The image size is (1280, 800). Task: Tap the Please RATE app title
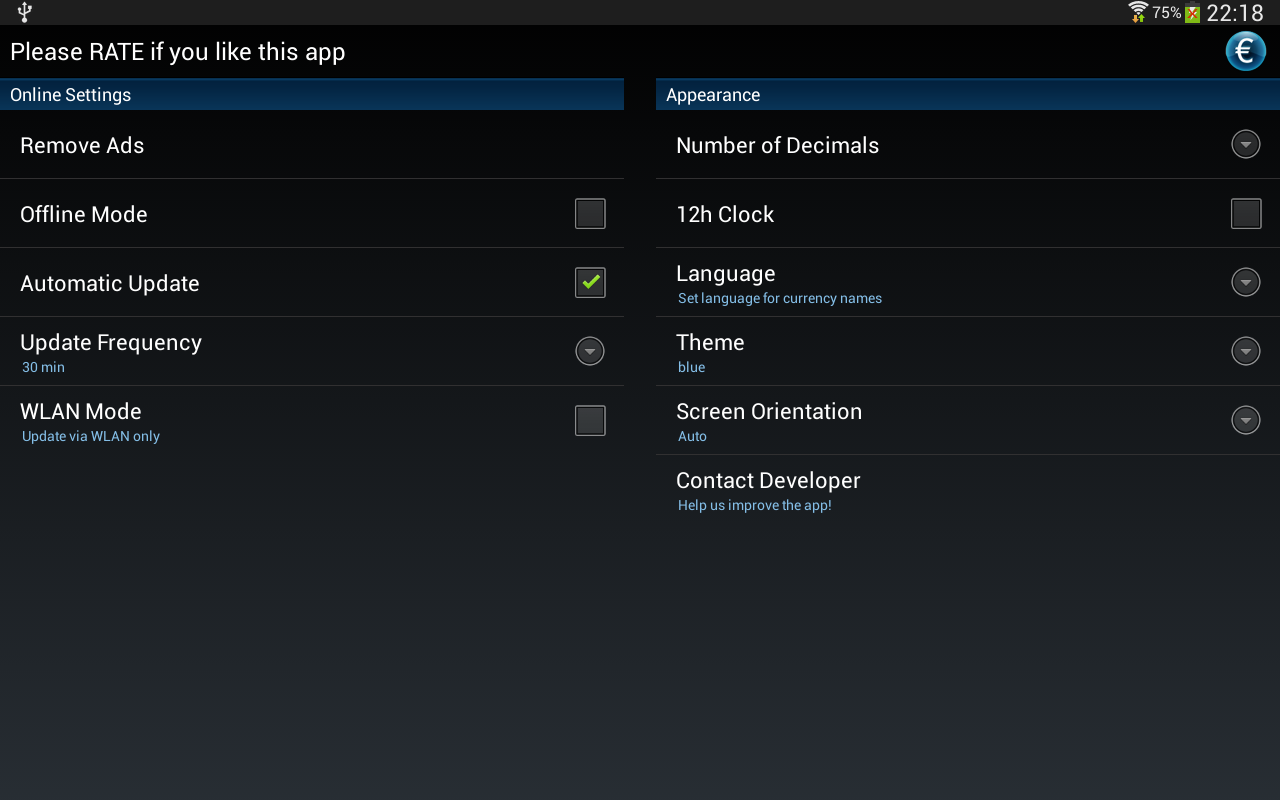click(178, 52)
